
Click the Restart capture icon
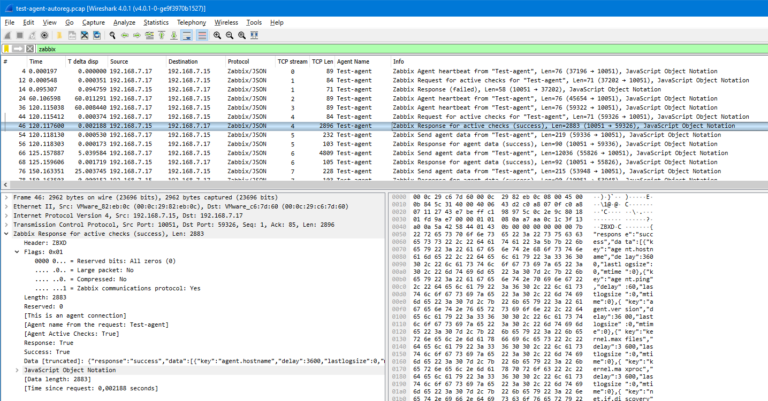pos(32,35)
